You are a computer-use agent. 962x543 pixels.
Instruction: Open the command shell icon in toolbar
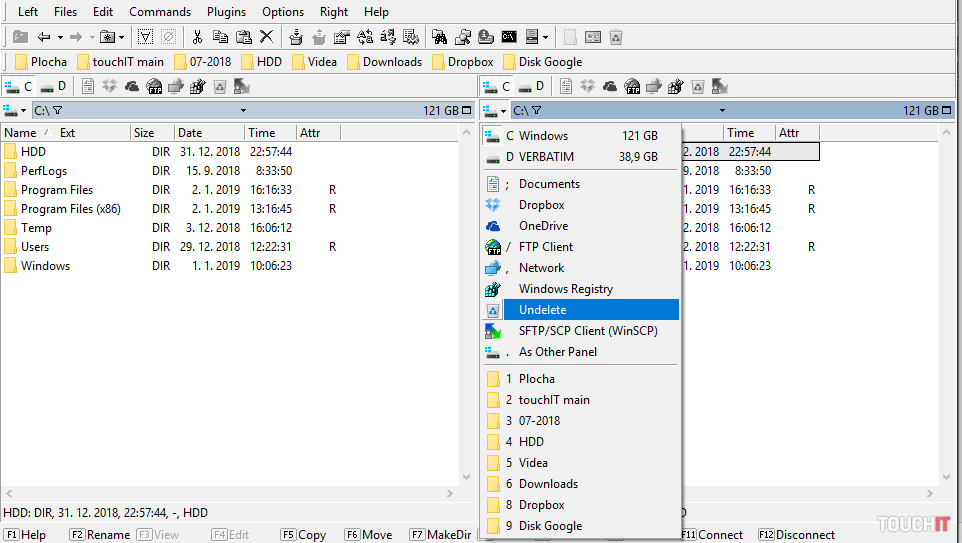pyautogui.click(x=509, y=37)
